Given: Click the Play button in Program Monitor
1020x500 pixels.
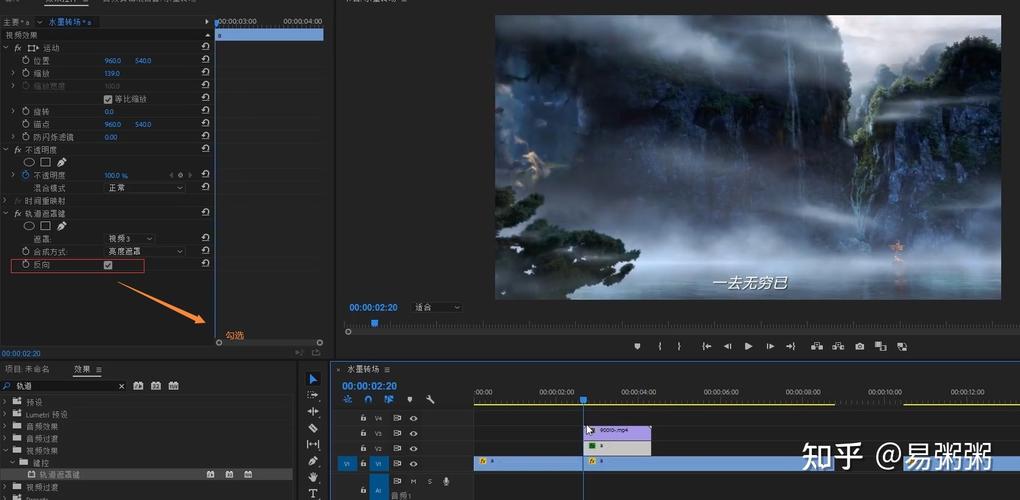Looking at the screenshot, I should [748, 347].
